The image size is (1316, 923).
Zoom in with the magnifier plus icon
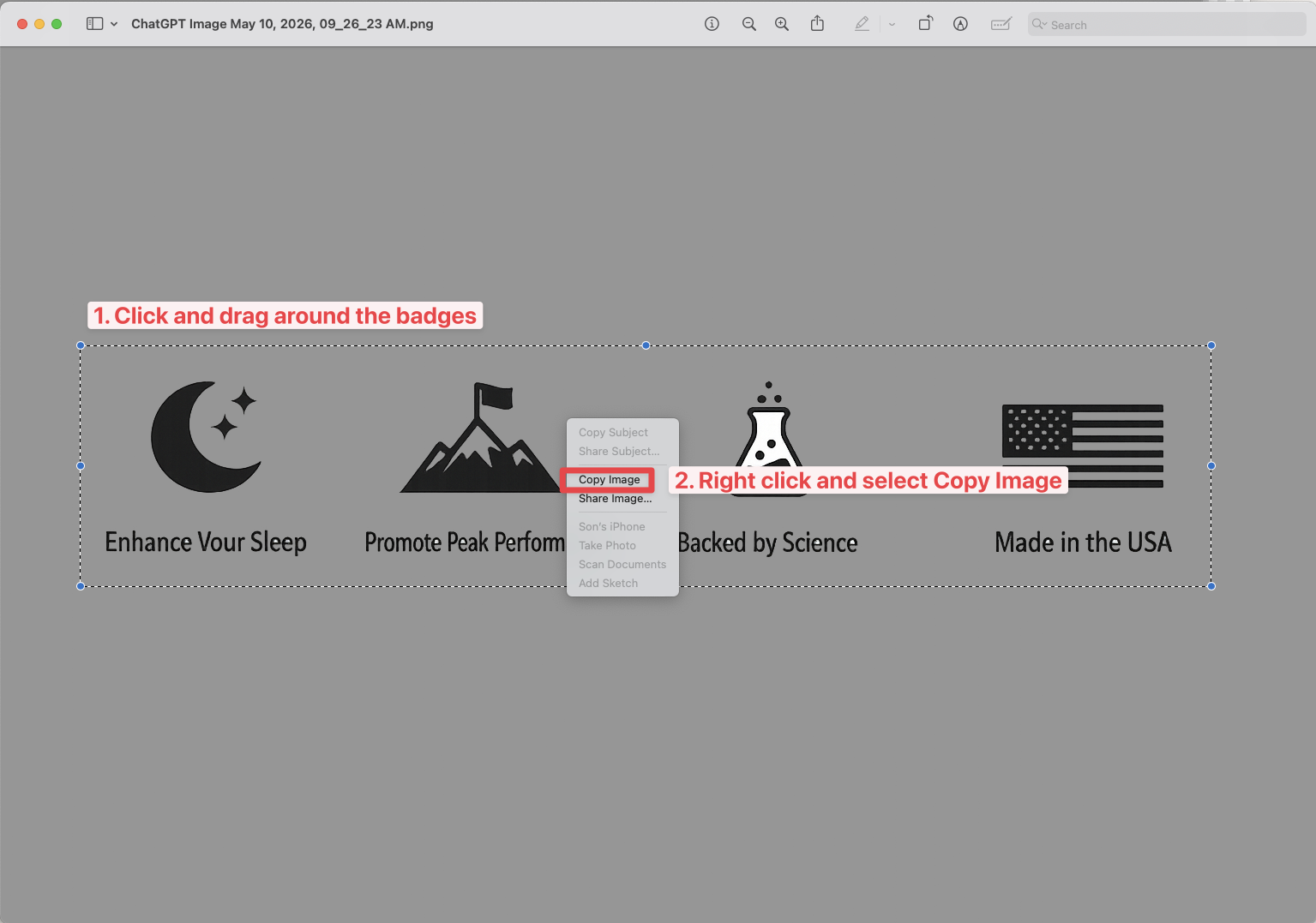782,24
